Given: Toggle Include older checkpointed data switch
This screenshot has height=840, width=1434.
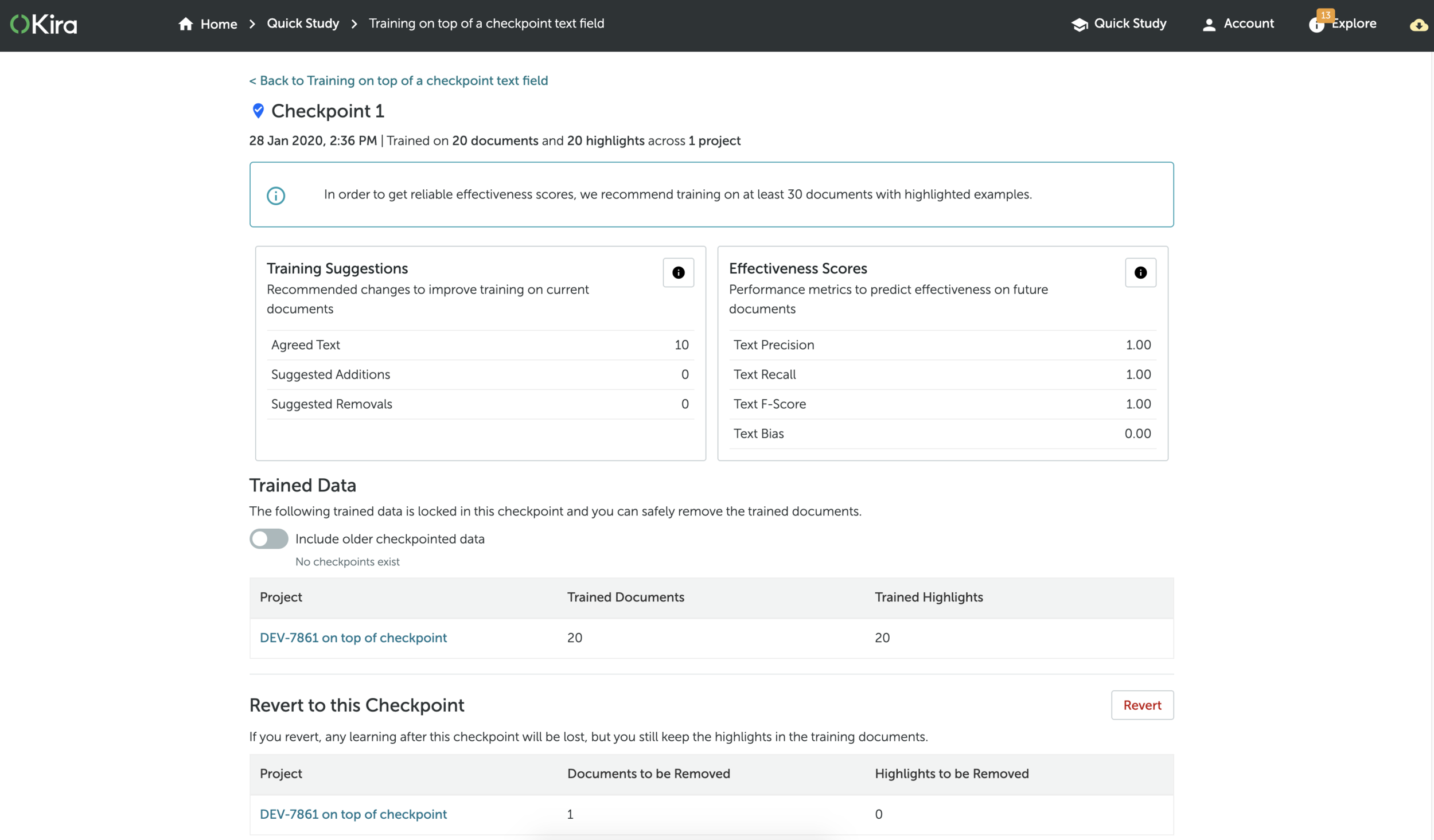Looking at the screenshot, I should (x=268, y=538).
